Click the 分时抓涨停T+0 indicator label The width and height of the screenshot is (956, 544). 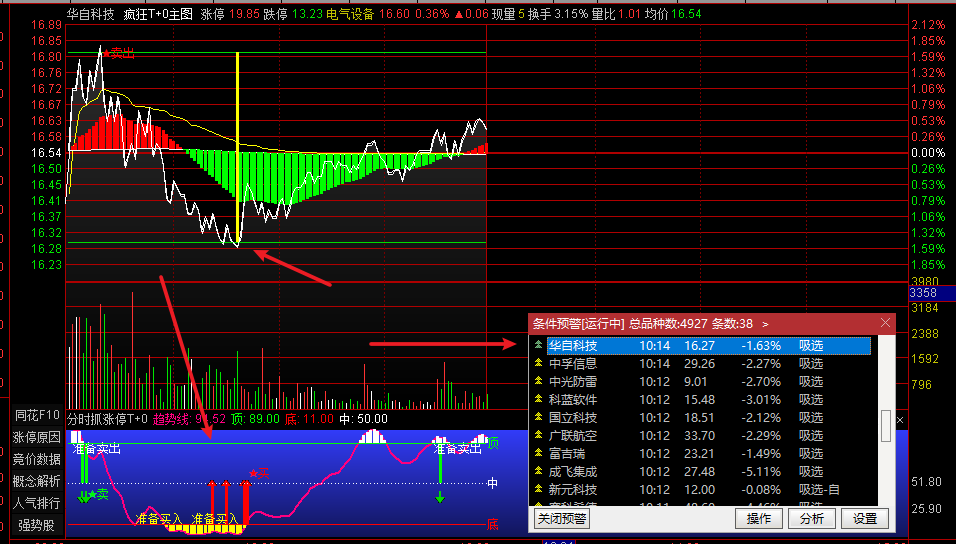[x=107, y=419]
